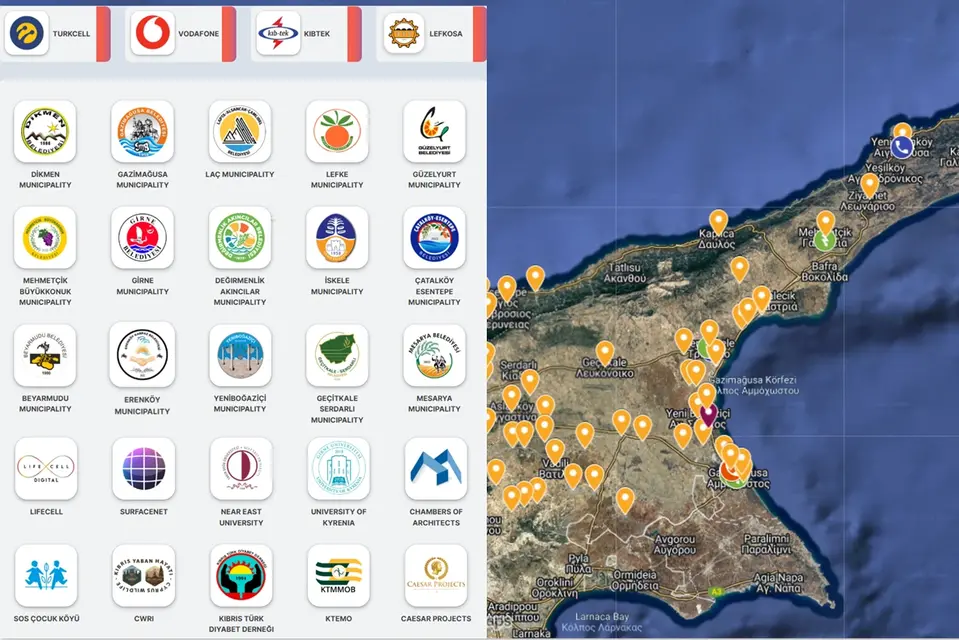
Task: Click 'NEAR EAST UNIVERSITY' caption
Action: [241, 517]
